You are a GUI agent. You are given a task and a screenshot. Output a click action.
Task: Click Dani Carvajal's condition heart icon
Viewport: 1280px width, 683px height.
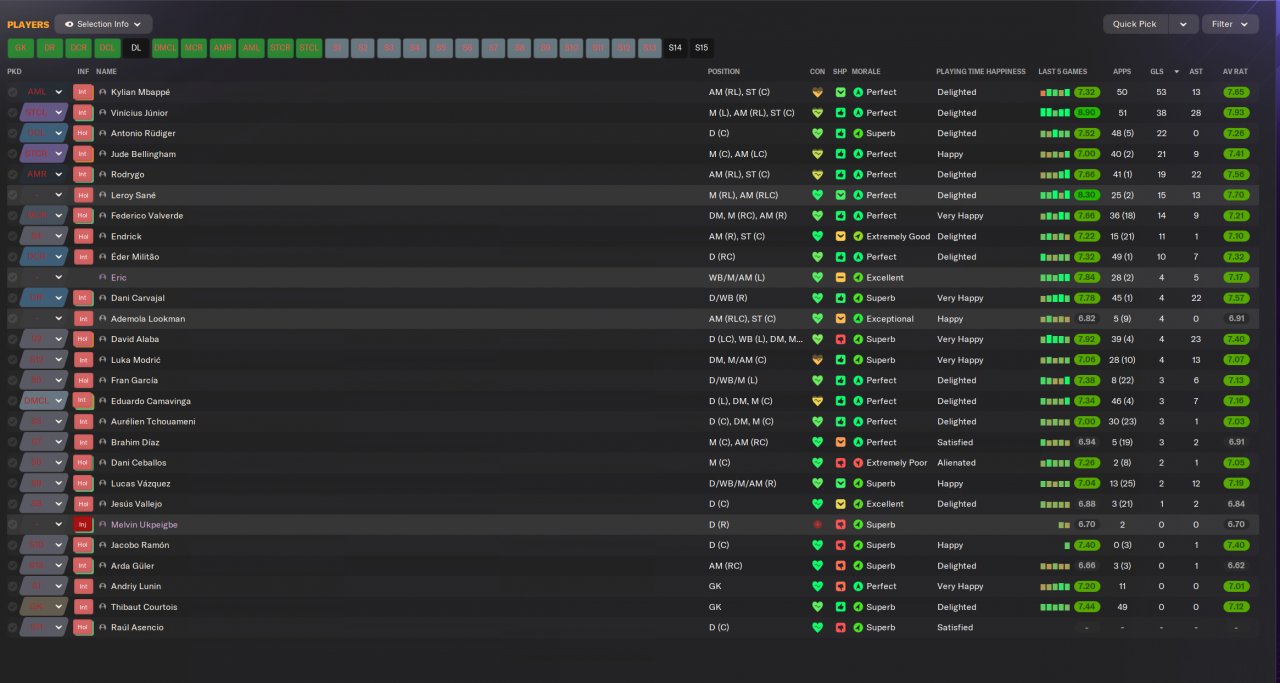817,298
